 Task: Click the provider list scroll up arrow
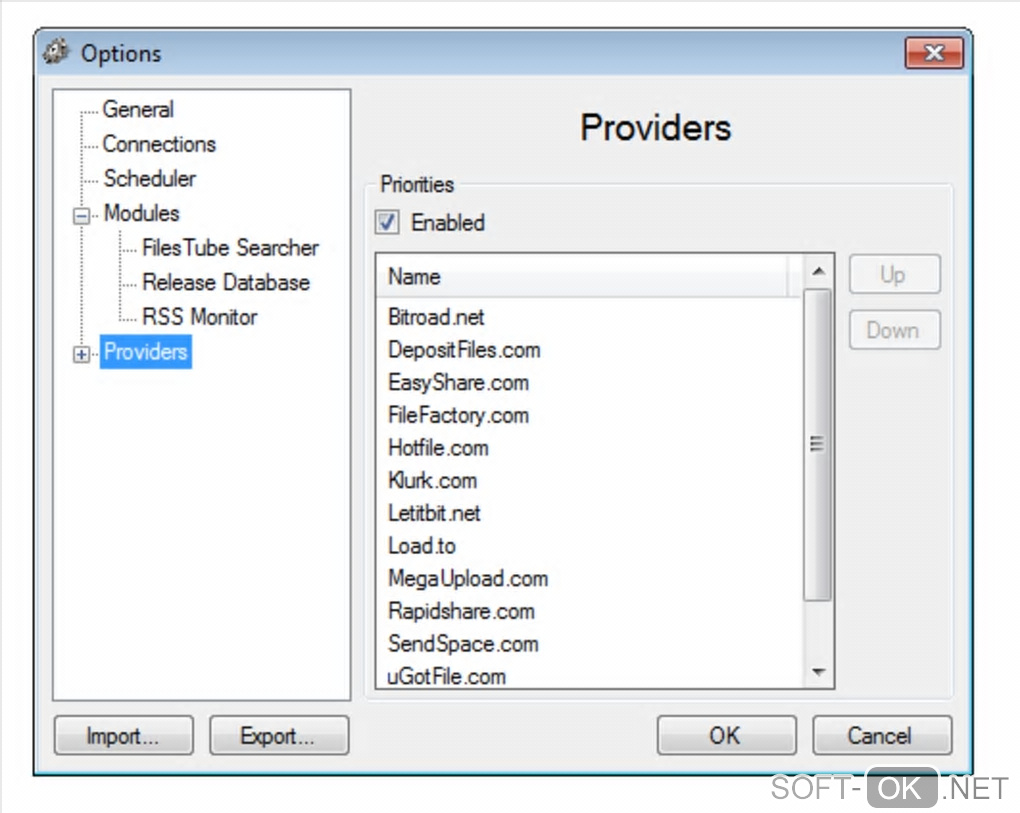pyautogui.click(x=818, y=271)
